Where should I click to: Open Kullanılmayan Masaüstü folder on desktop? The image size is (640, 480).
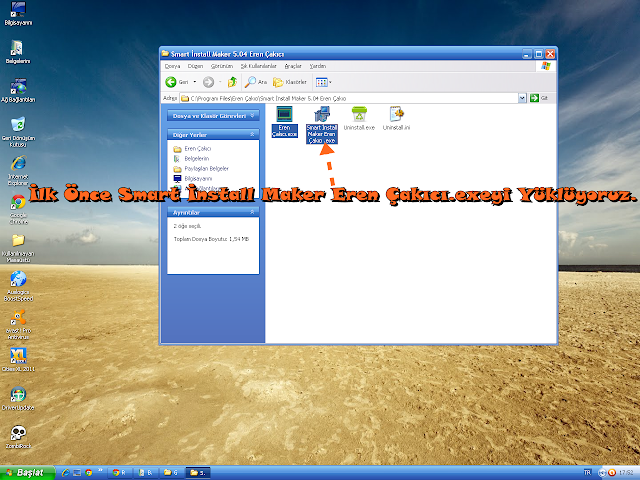click(x=18, y=248)
